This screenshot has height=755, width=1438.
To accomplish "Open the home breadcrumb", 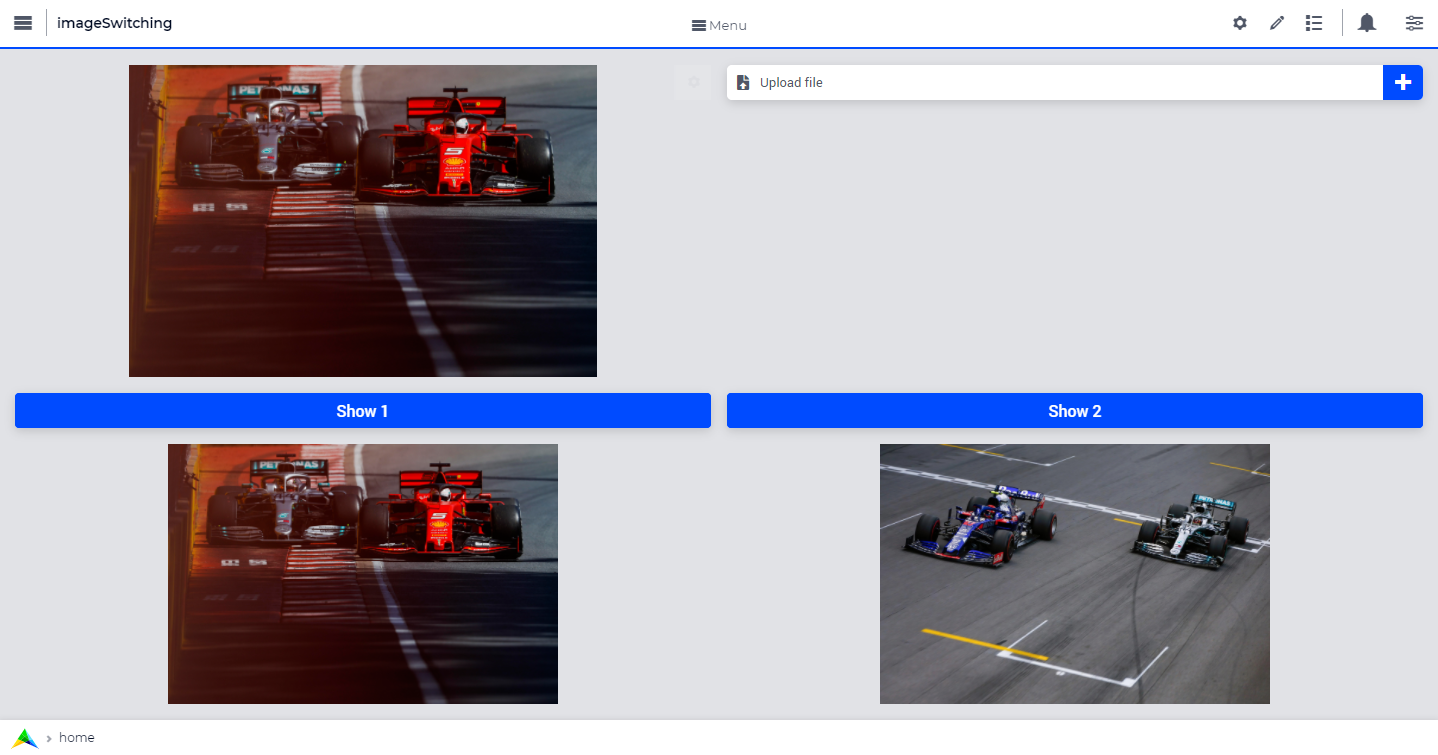I will pyautogui.click(x=77, y=738).
